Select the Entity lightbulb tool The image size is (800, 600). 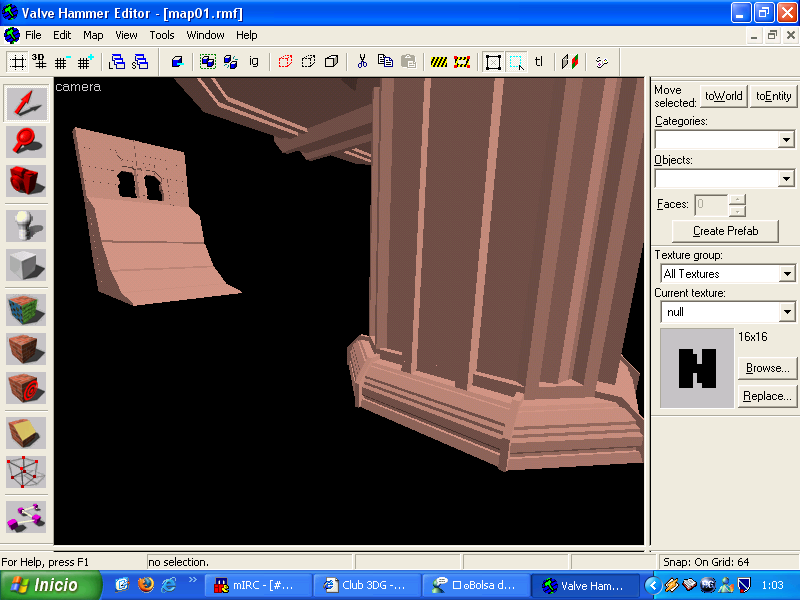point(26,226)
